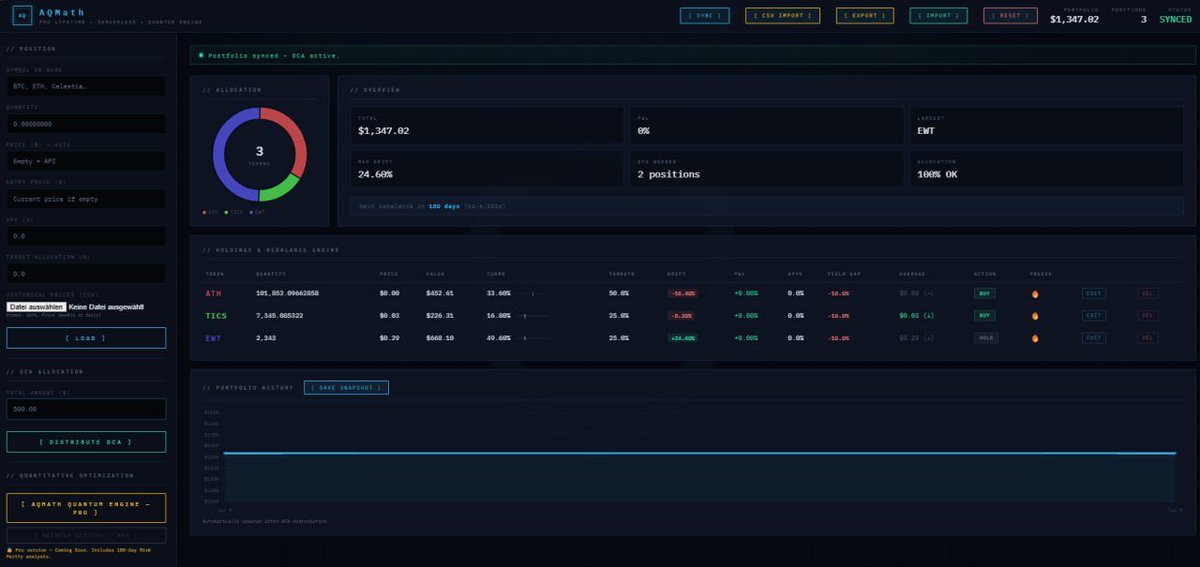Click 'Datei auswählen' file chooser button
The image size is (1200, 567).
[36, 306]
